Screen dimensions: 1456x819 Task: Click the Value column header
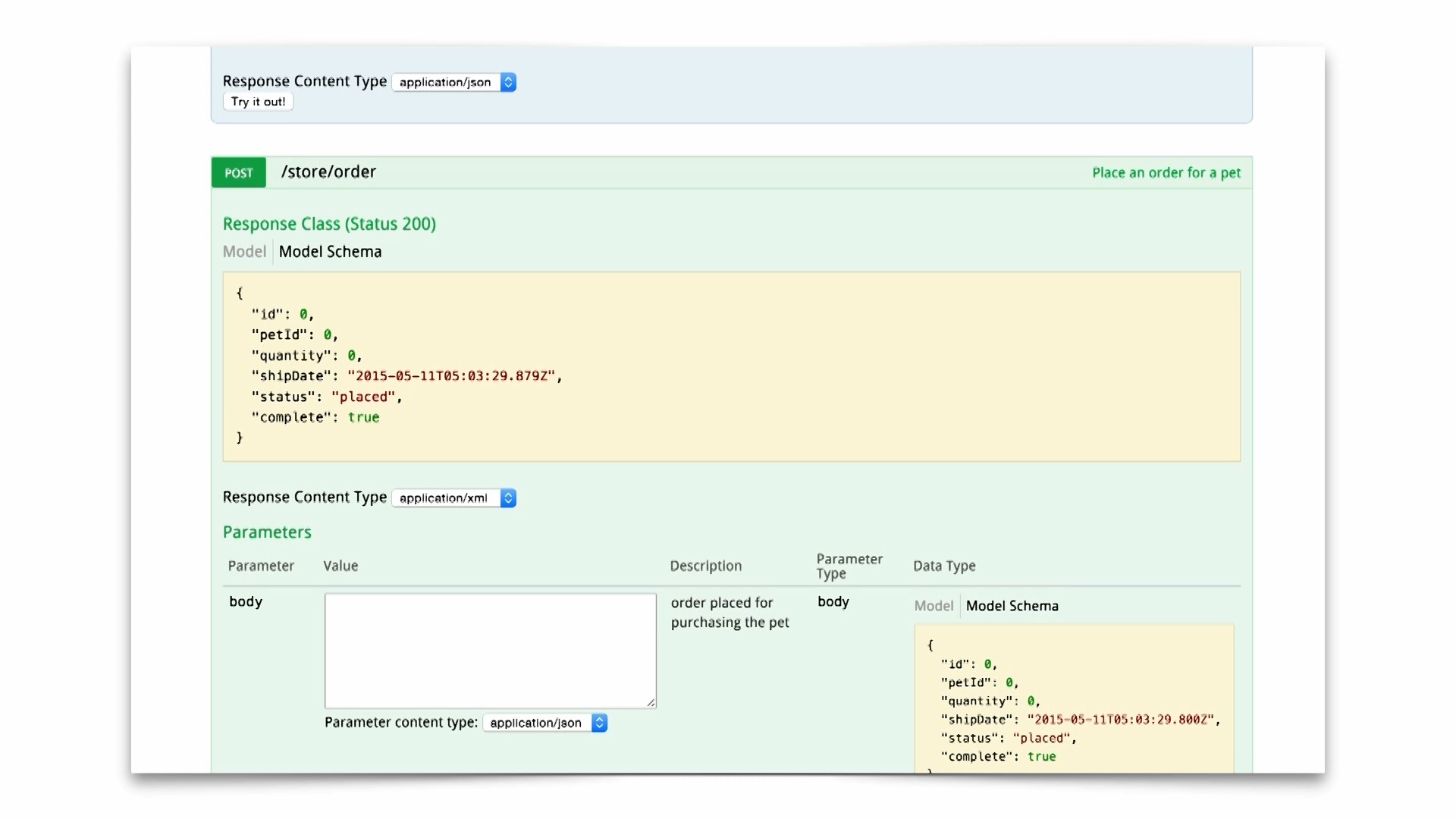click(340, 566)
